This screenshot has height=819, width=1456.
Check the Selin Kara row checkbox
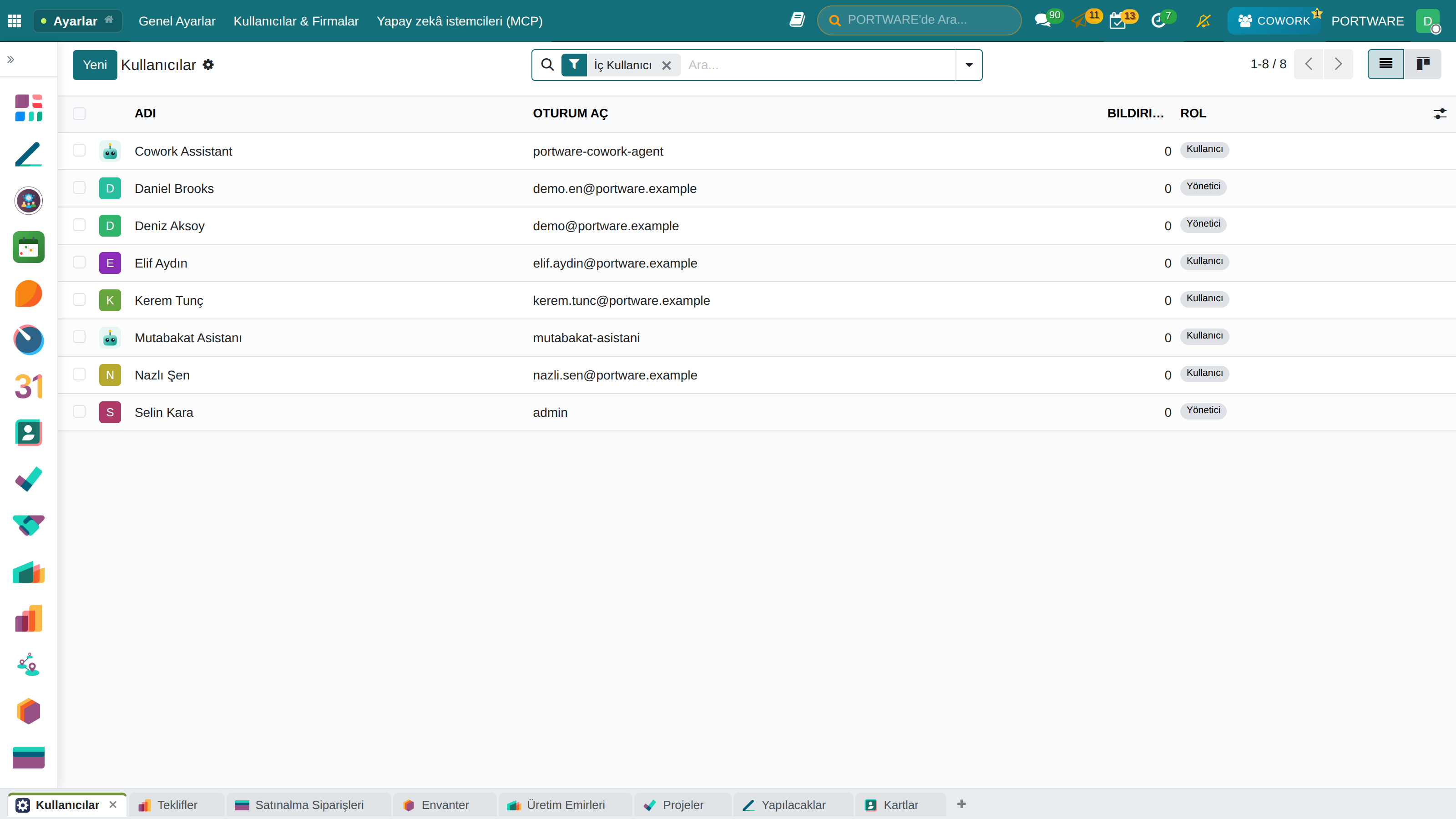click(79, 411)
